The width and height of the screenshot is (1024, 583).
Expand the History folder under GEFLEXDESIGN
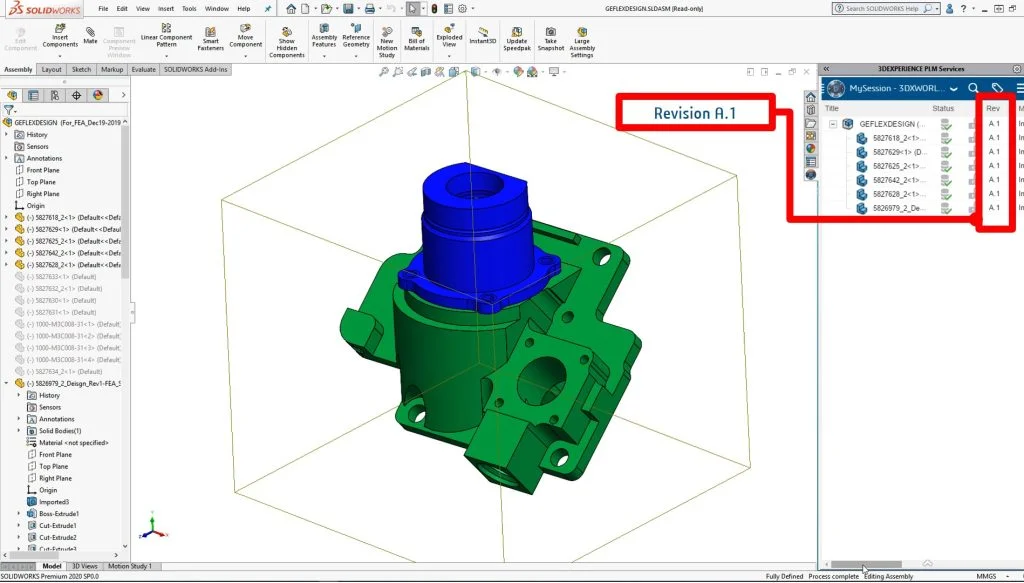(x=7, y=134)
